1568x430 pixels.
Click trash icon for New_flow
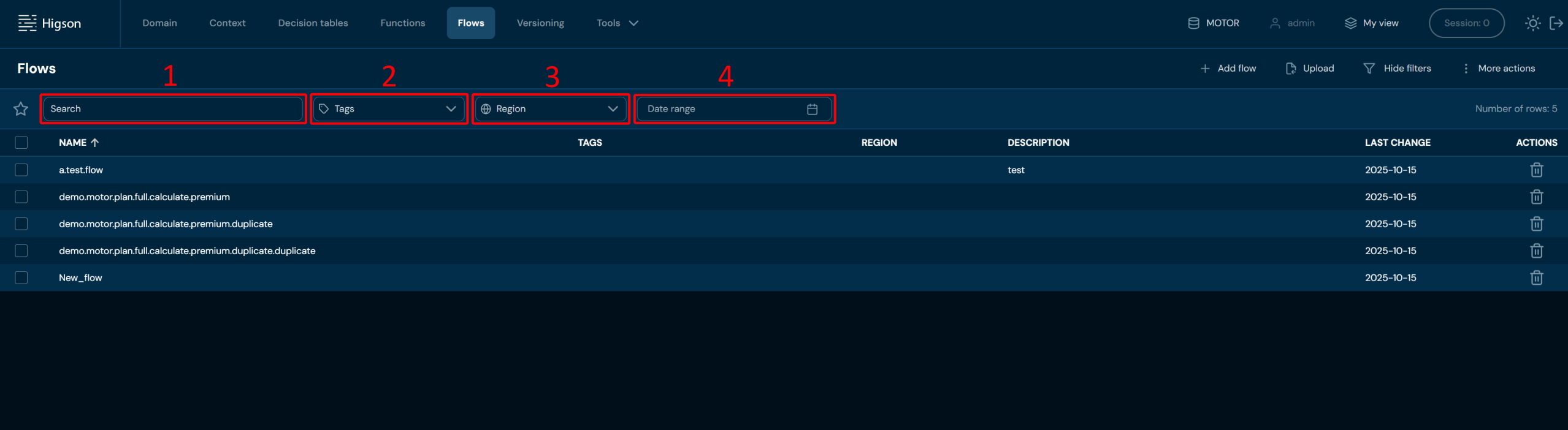(x=1536, y=278)
